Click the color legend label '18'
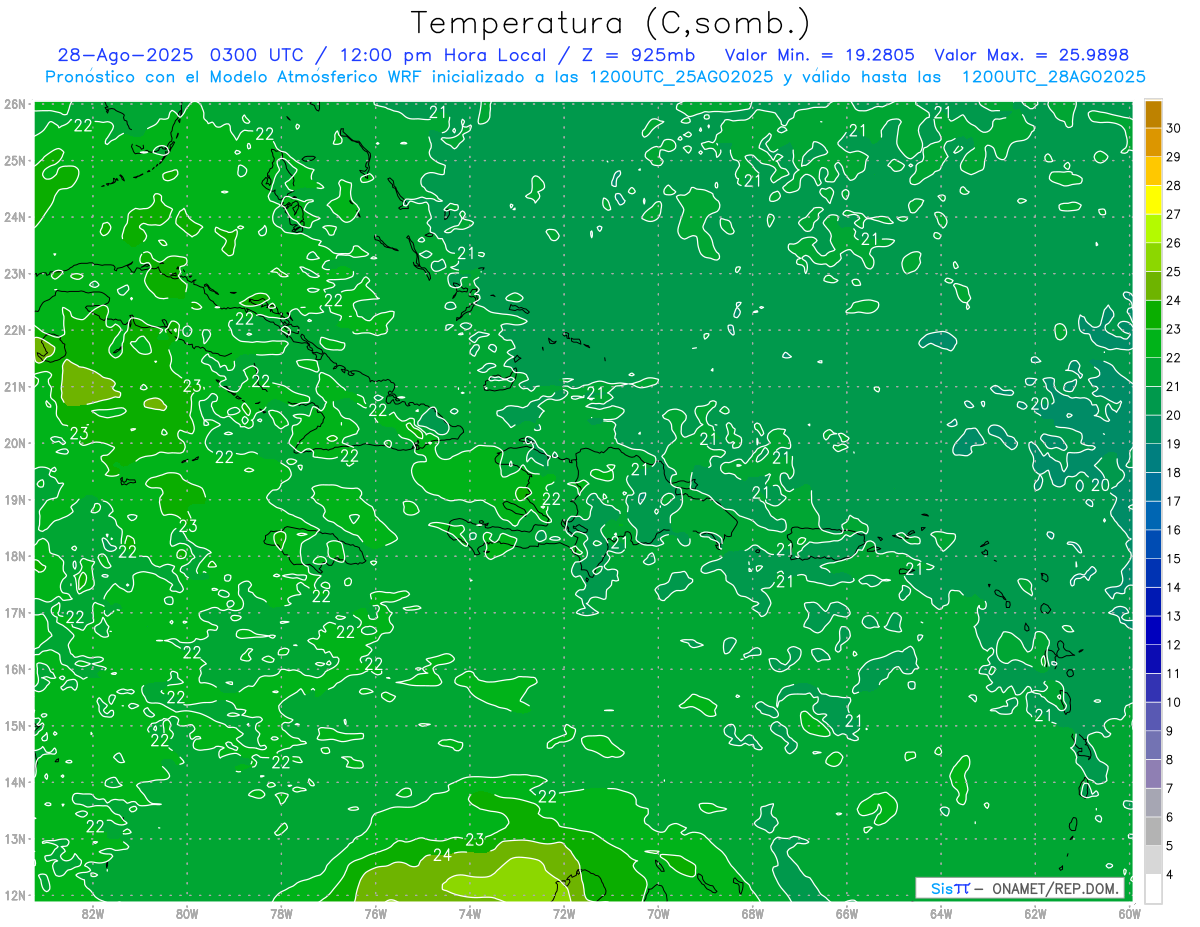The height and width of the screenshot is (927, 1200). coord(1173,472)
